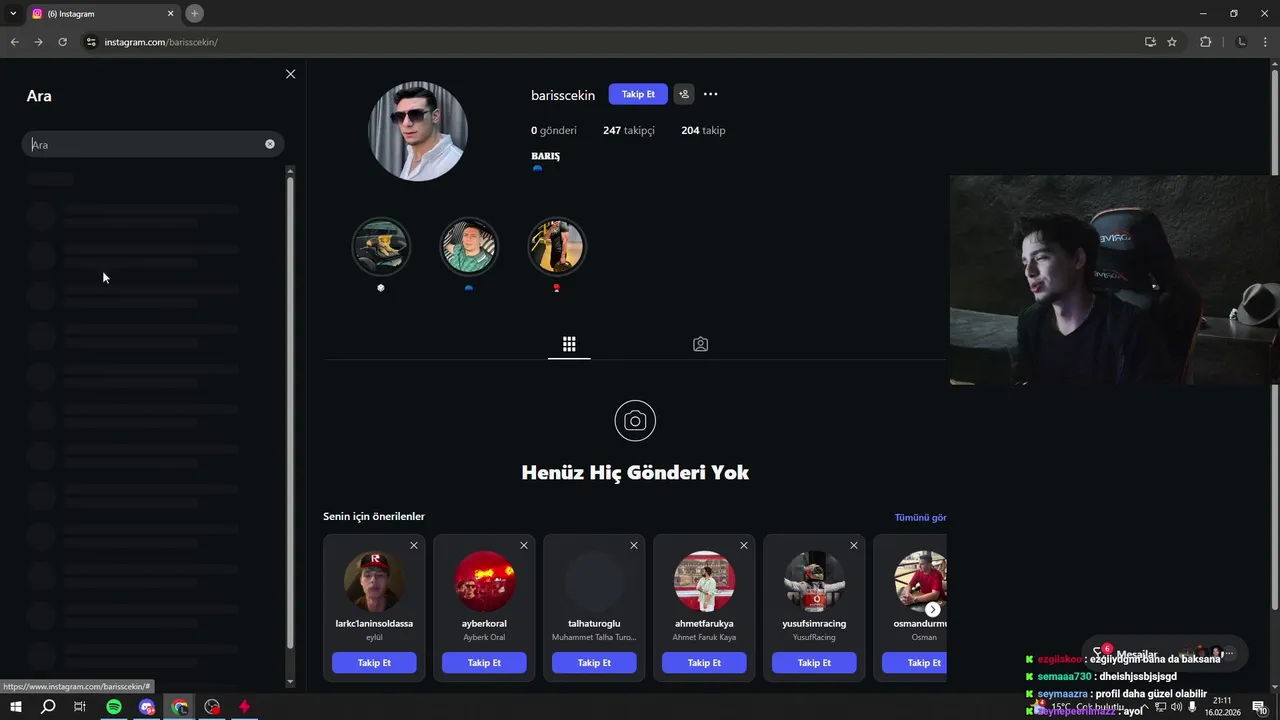The width and height of the screenshot is (1280, 720).
Task: Open similar accounts suggestion icon next to Takip Et
Action: 684,94
